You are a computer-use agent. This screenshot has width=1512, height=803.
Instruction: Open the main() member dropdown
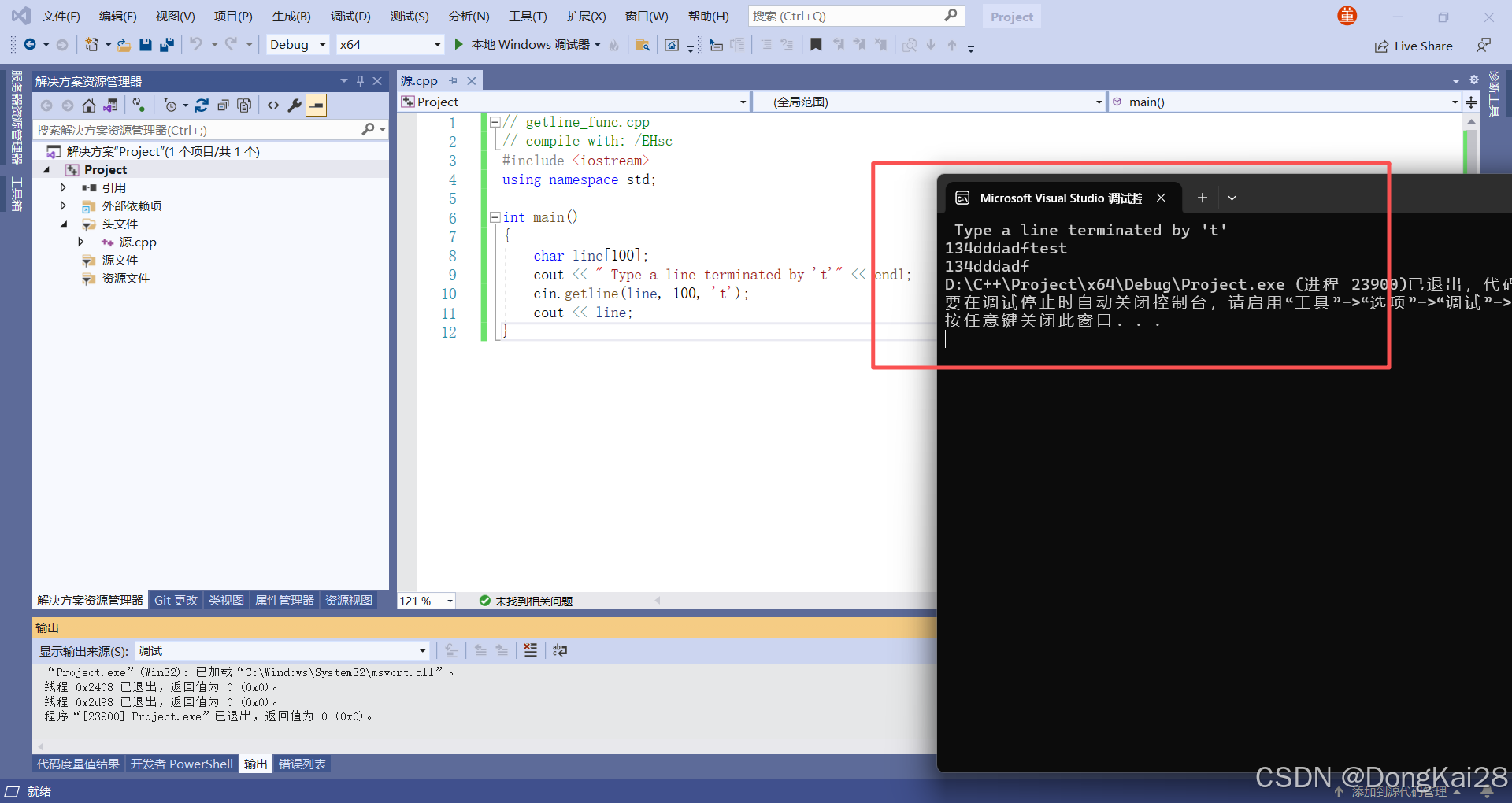click(x=1284, y=102)
